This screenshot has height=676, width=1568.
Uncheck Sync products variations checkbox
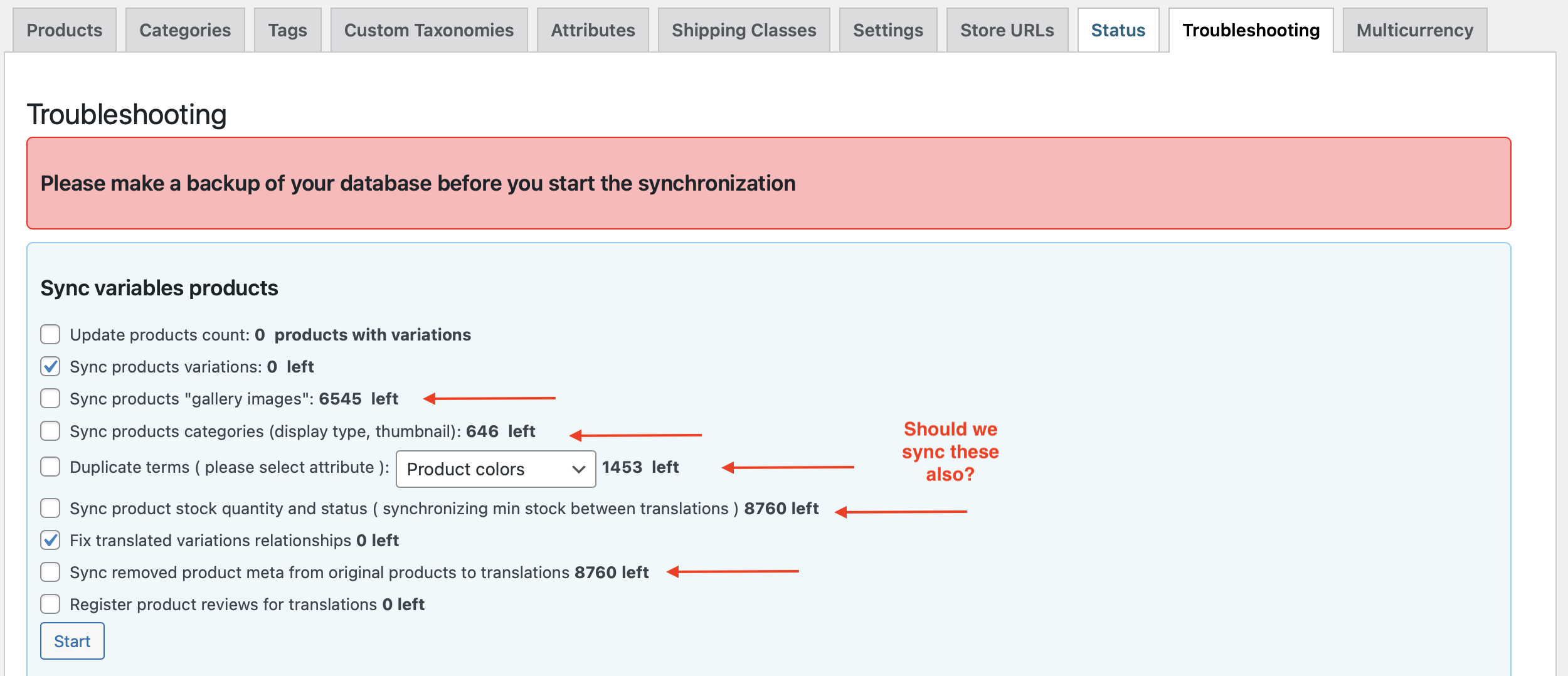(x=50, y=366)
